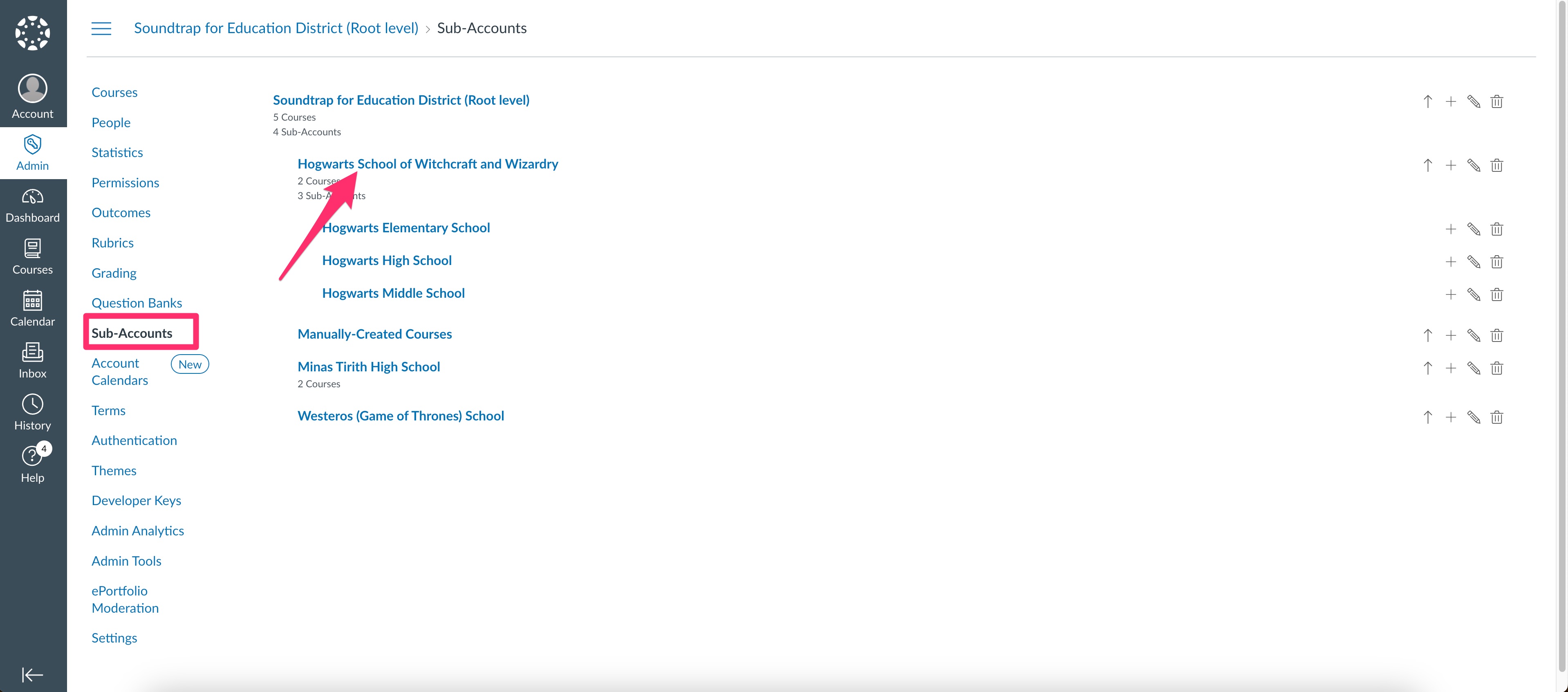Delete the Hogwarts School sub-account
This screenshot has height=692, width=1568.
coord(1497,165)
